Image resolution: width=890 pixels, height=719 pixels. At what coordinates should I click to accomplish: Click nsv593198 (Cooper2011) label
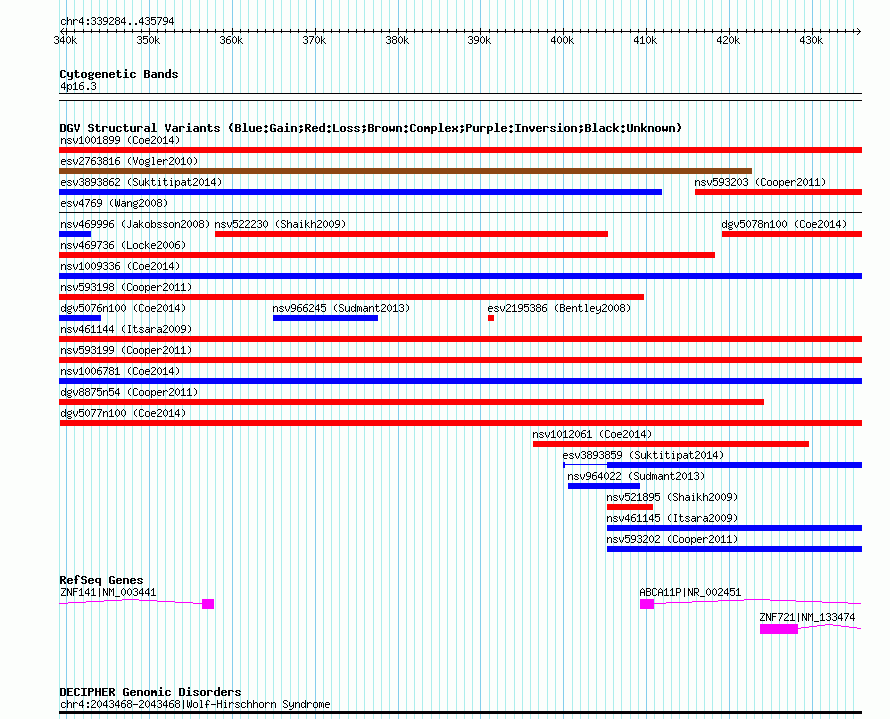point(126,287)
